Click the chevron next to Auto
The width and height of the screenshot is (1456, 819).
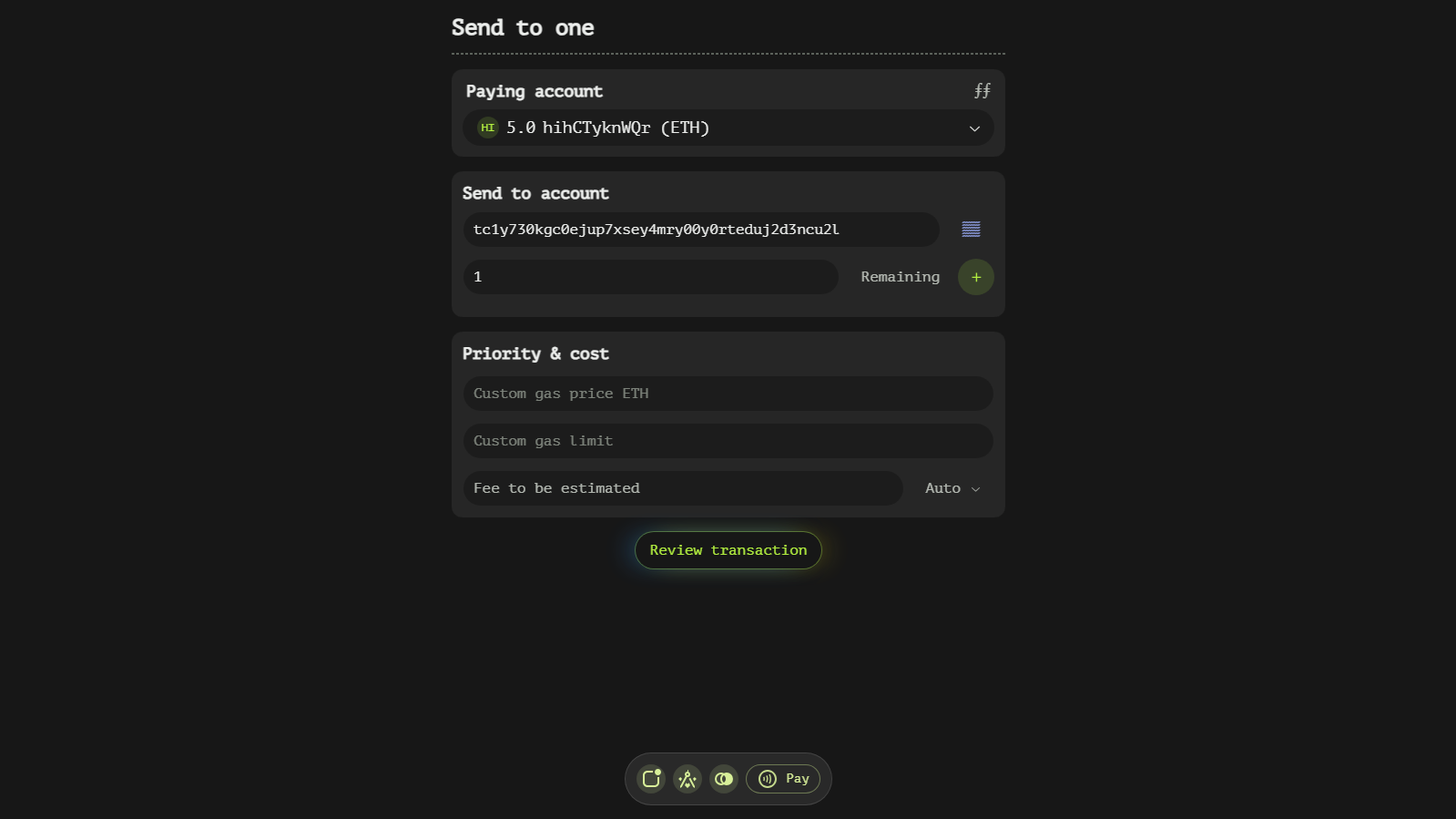tap(976, 489)
